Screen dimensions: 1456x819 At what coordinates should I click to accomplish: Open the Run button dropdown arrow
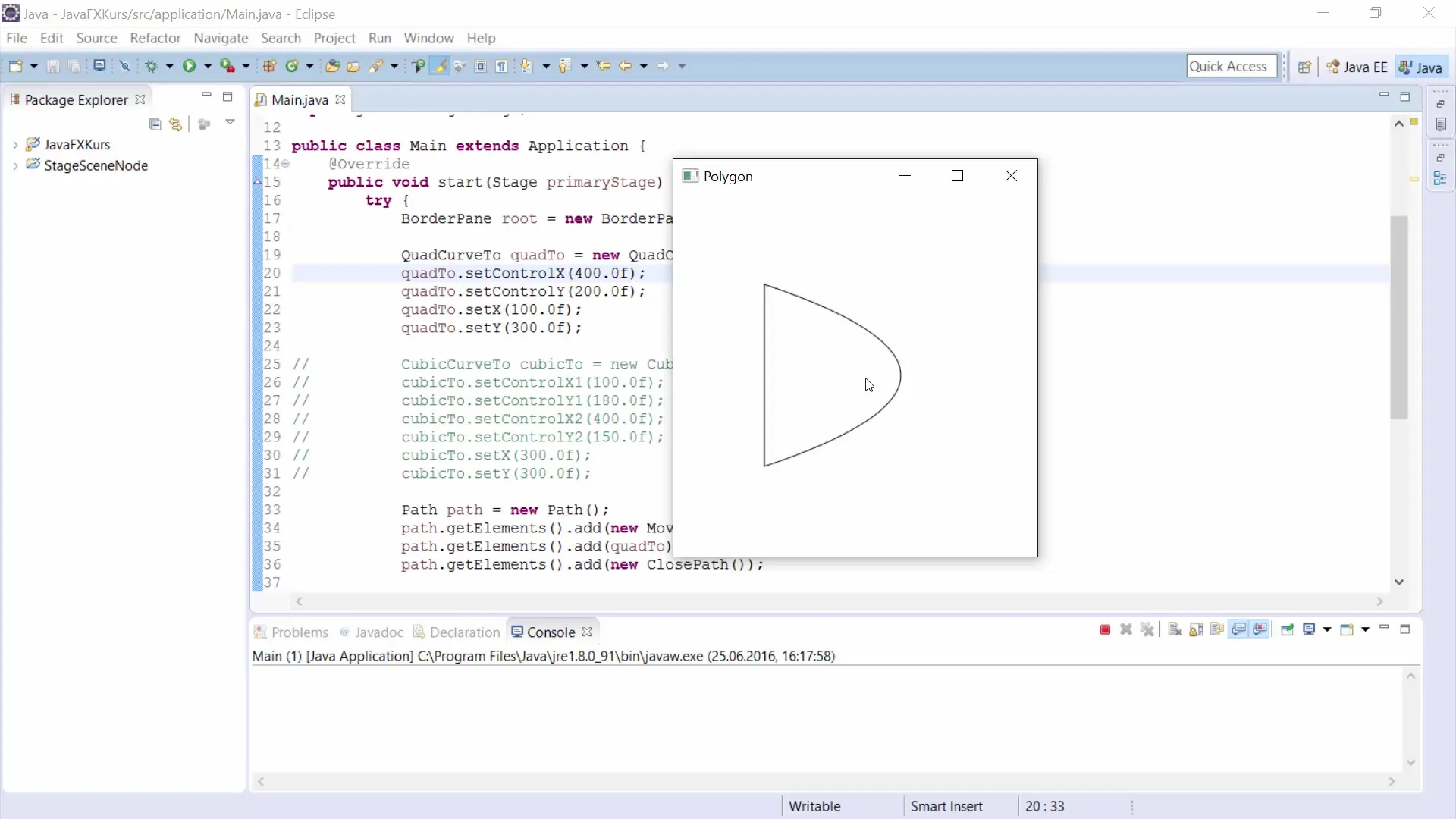coord(207,66)
